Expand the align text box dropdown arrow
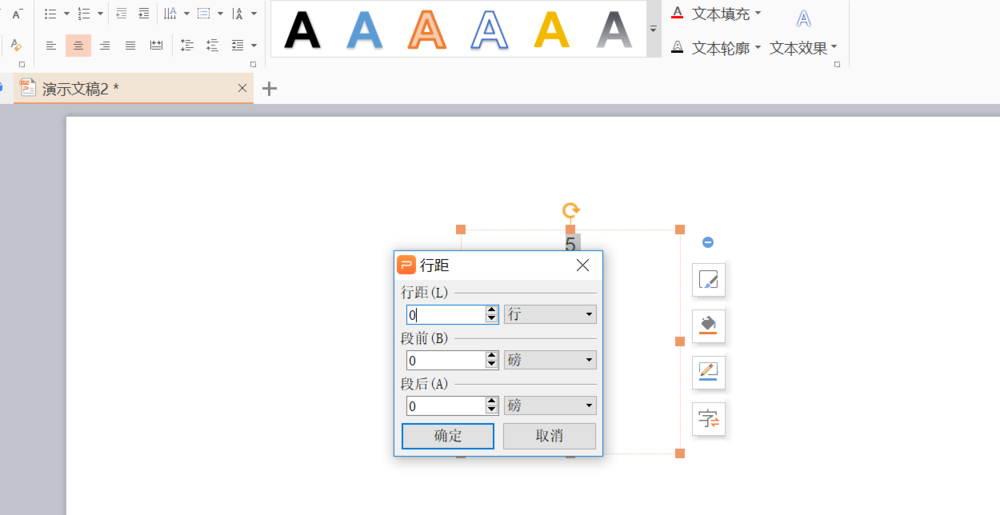This screenshot has height=515, width=1000. click(220, 13)
